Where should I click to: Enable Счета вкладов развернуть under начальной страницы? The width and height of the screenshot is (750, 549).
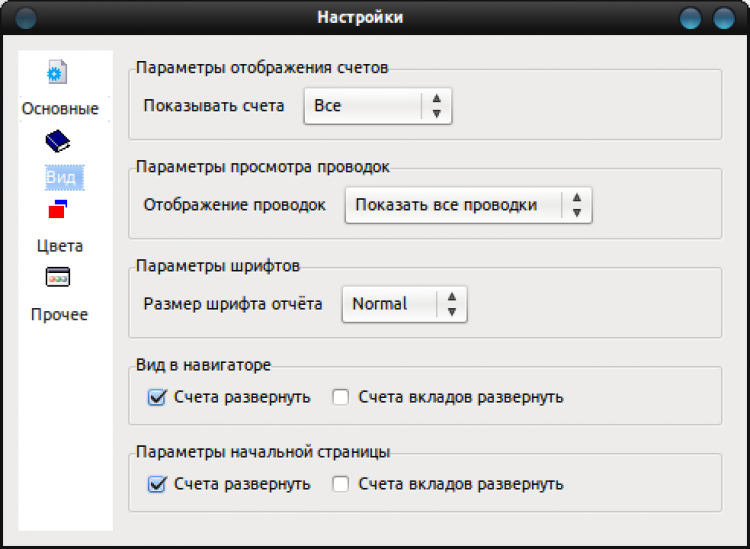[x=340, y=484]
